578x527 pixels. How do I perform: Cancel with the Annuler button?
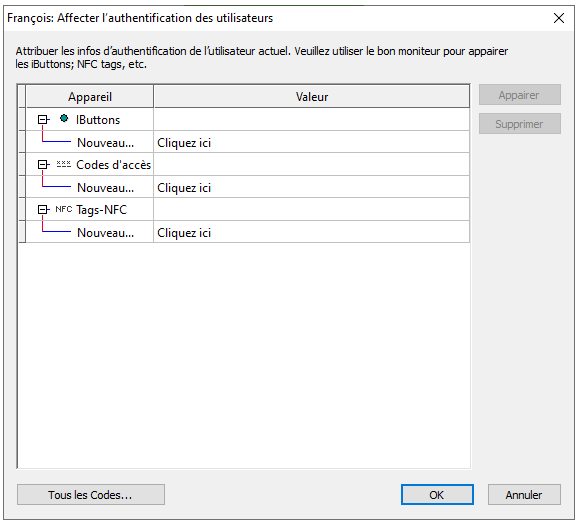pyautogui.click(x=524, y=495)
